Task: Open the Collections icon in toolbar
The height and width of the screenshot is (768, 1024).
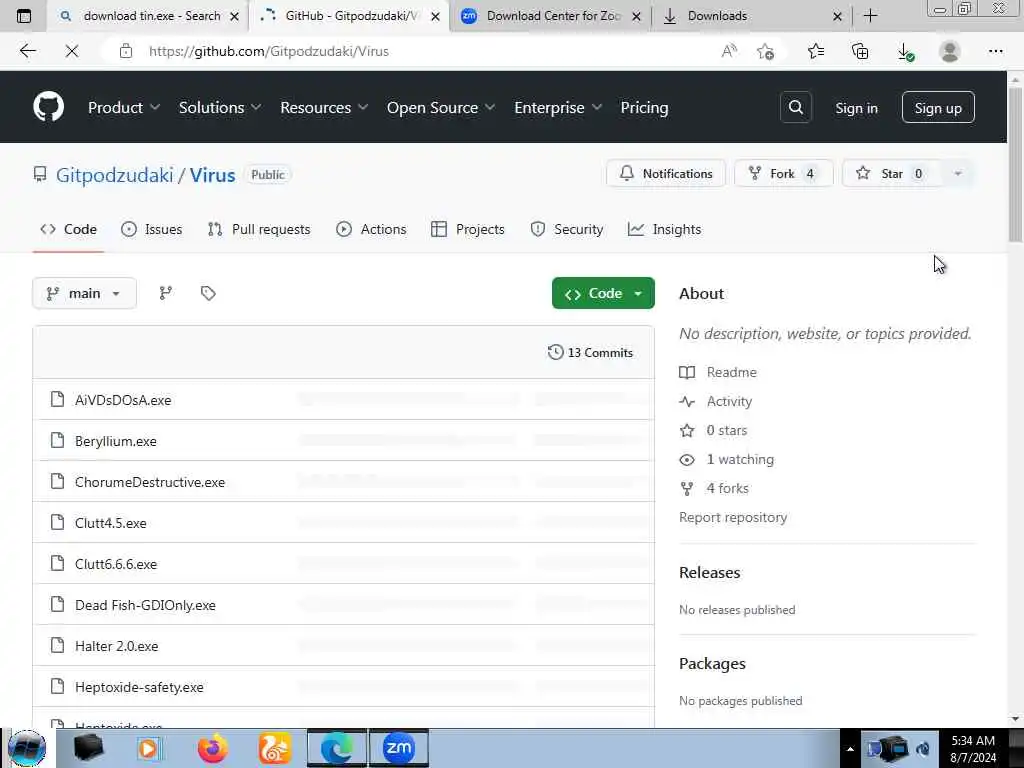Action: (860, 51)
